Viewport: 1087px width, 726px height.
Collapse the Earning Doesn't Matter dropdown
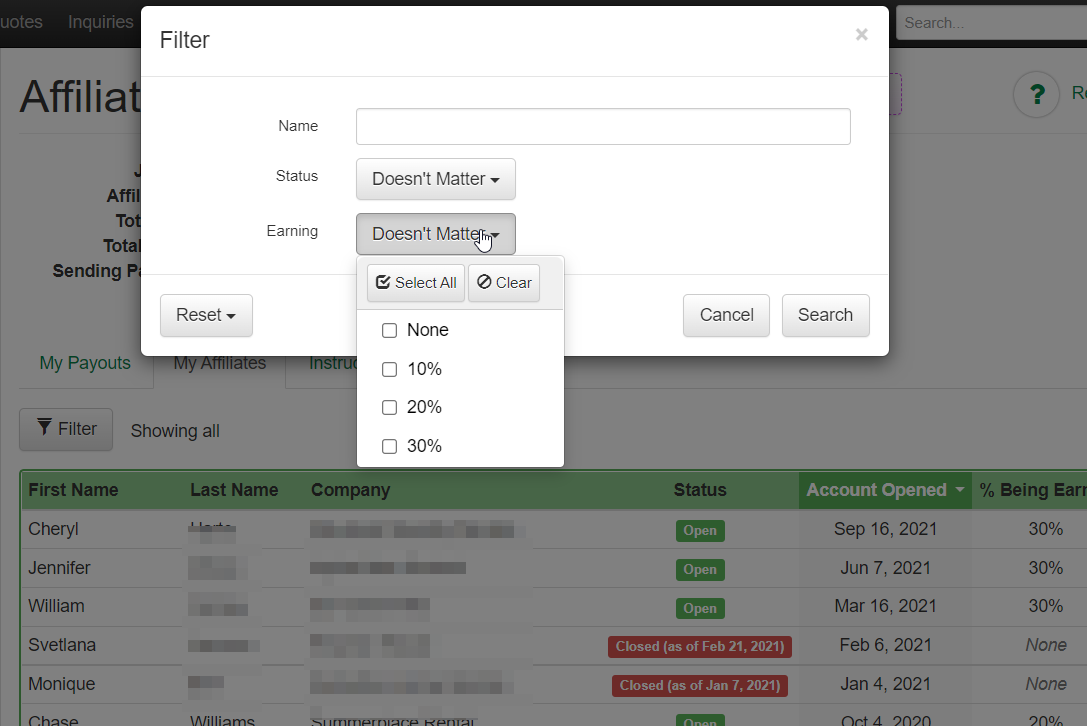[x=435, y=234]
